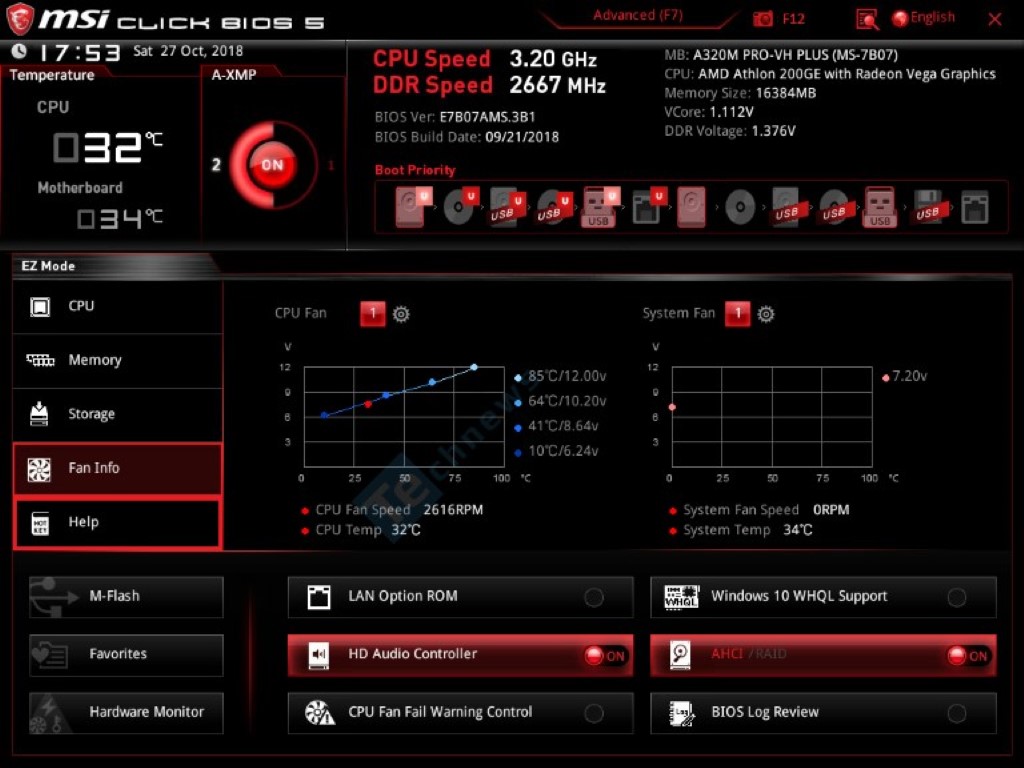Select A-XMP profile 1
The width and height of the screenshot is (1024, 768).
(x=331, y=165)
